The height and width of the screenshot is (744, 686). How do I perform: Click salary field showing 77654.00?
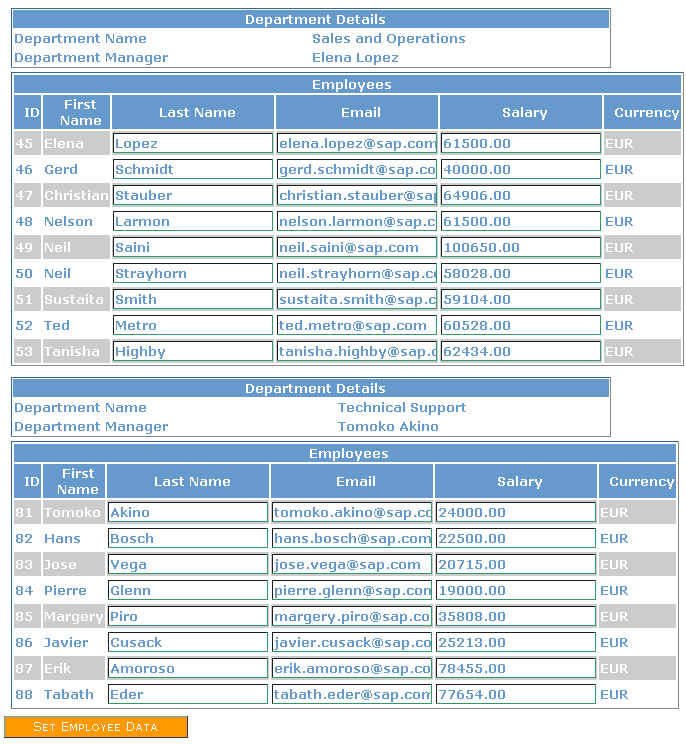(x=516, y=695)
